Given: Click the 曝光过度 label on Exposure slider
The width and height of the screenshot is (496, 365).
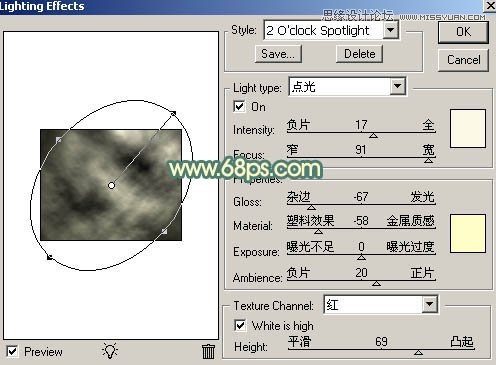Looking at the screenshot, I should click(411, 247).
